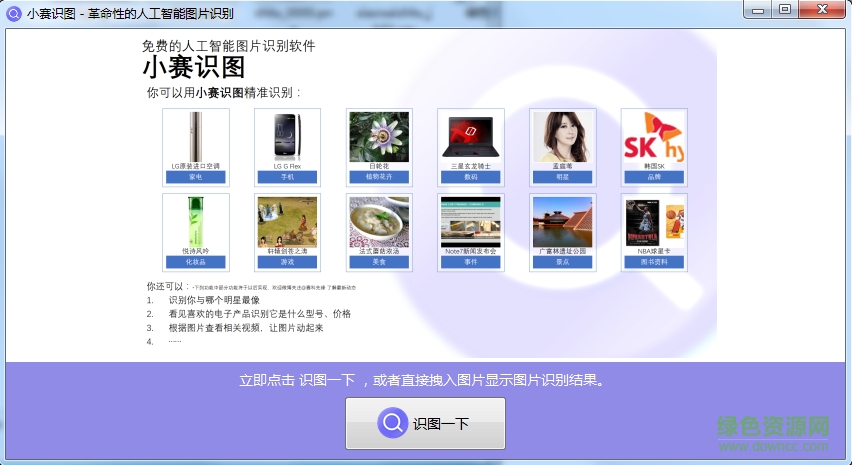
Task: Select the mushroom soup food thumbnail
Action: pos(379,222)
